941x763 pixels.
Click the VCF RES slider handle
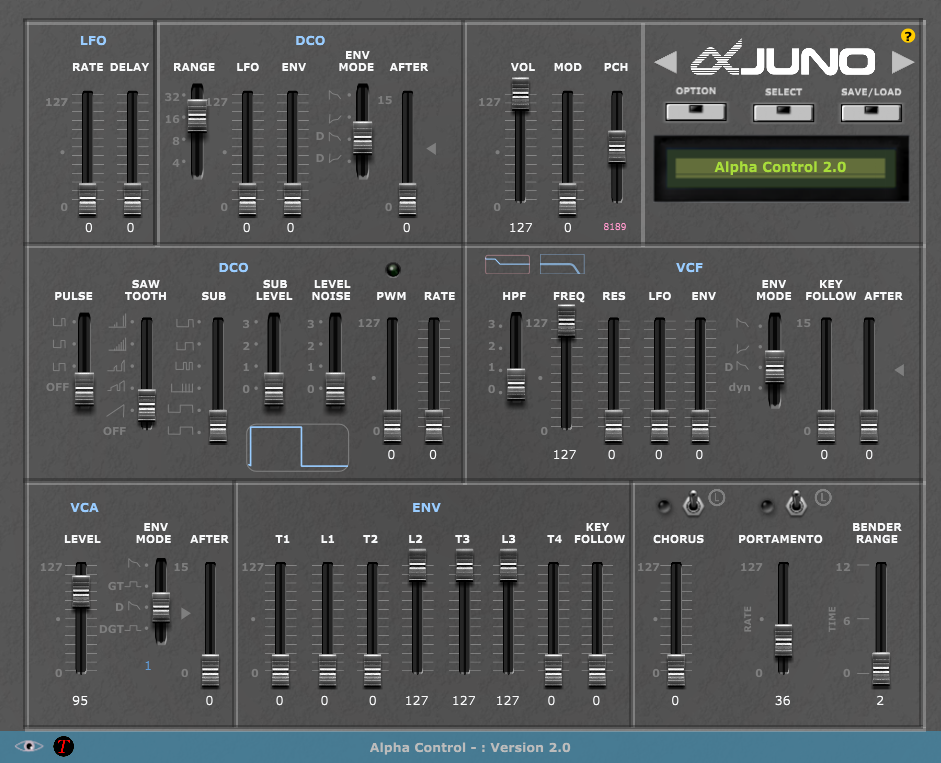pos(613,427)
